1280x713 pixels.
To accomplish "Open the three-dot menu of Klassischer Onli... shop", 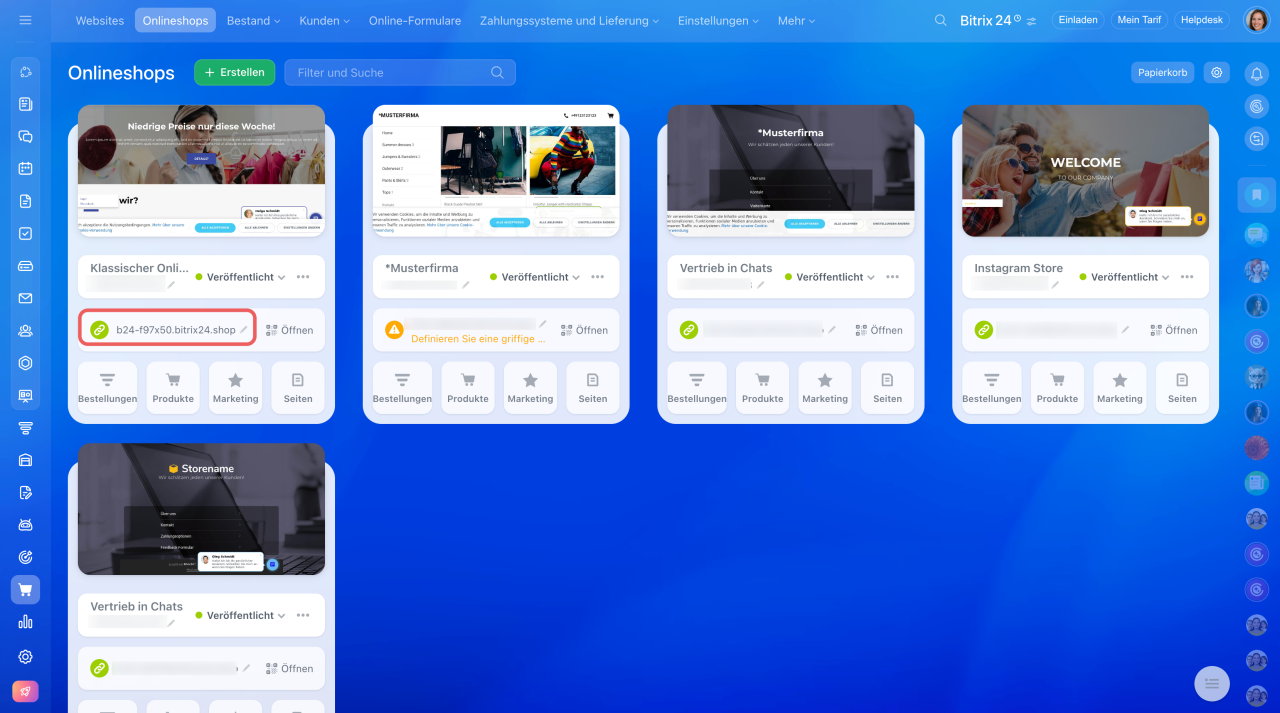I will (303, 277).
